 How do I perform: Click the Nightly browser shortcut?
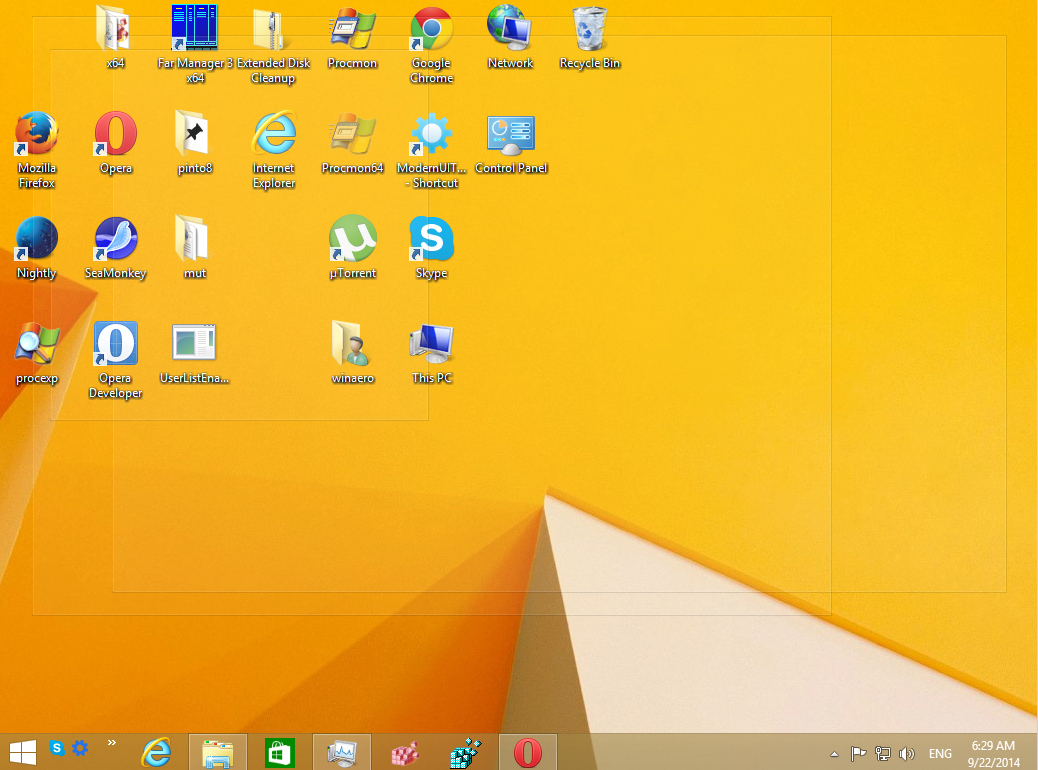coord(36,248)
